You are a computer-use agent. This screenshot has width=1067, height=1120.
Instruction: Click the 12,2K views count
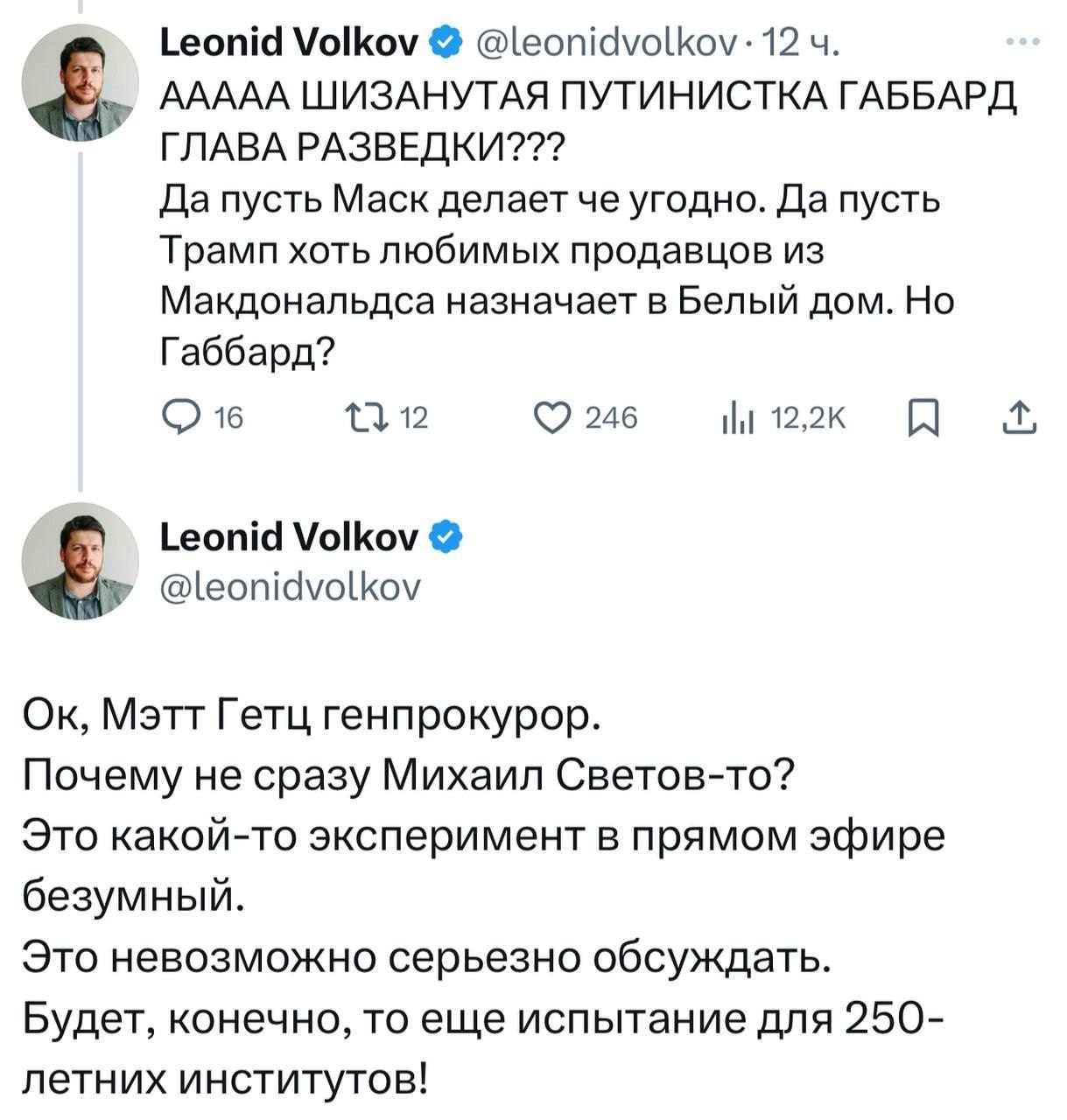coord(807,420)
